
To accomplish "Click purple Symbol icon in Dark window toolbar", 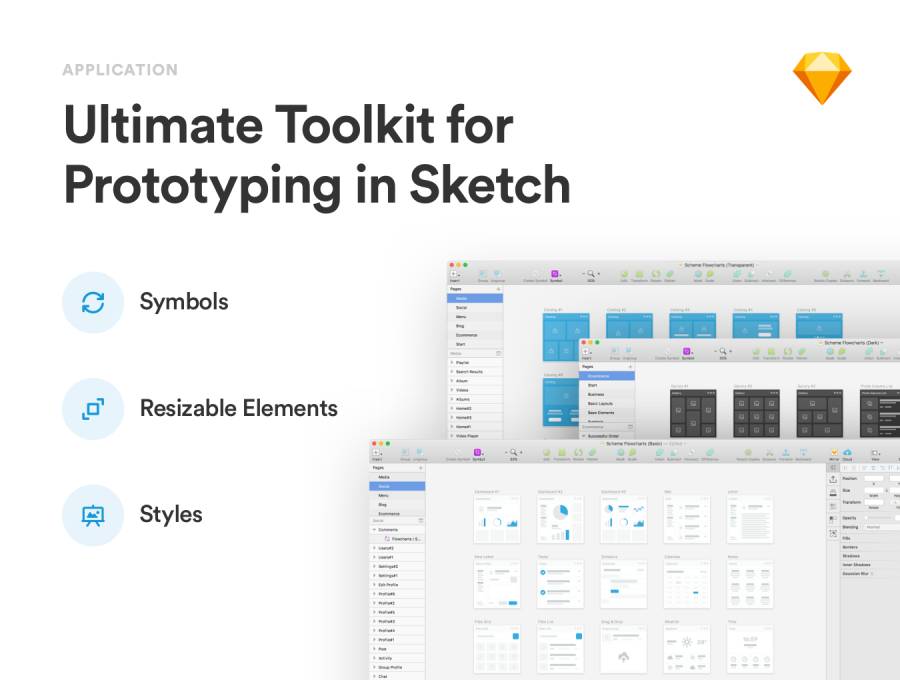I will click(687, 350).
